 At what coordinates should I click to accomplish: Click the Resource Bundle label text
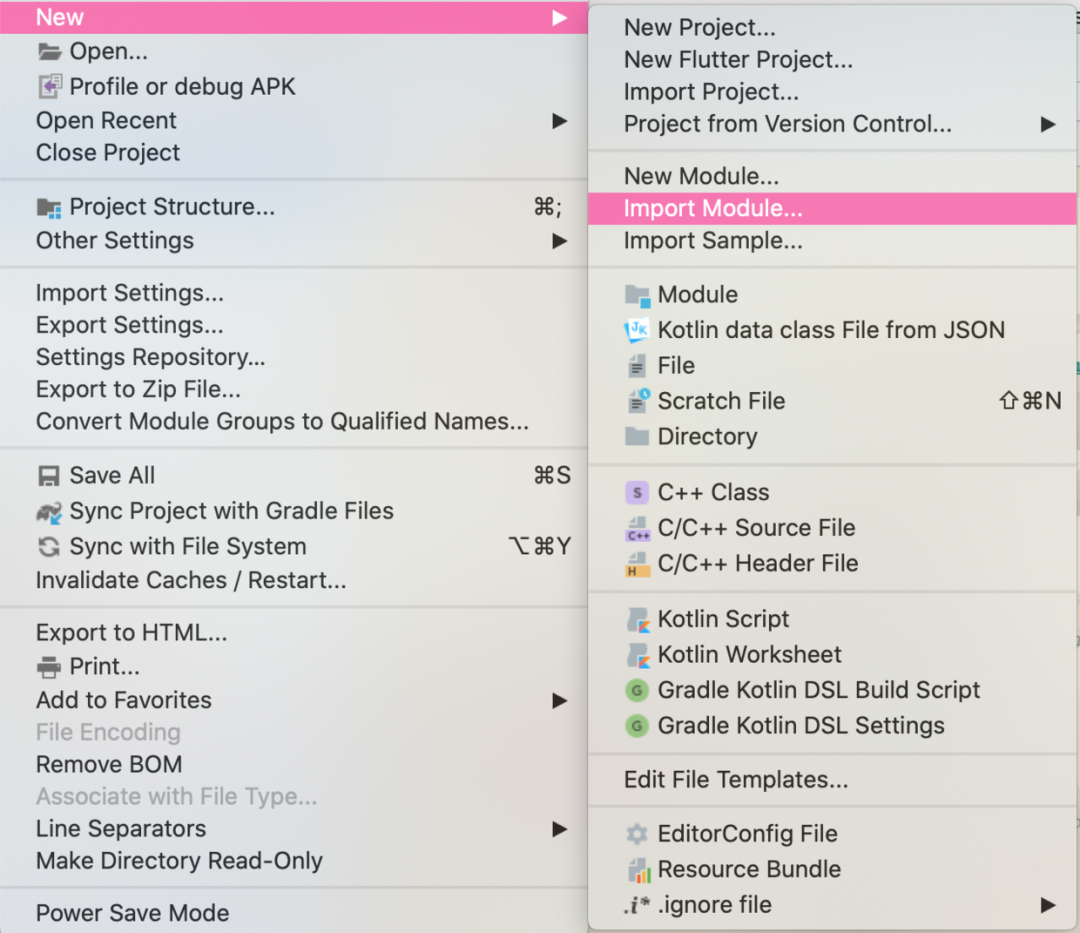749,870
